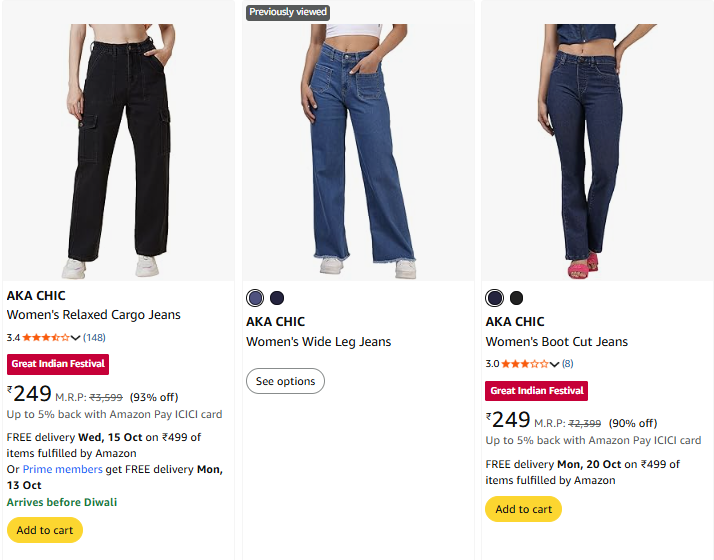This screenshot has width=714, height=560.
Task: Expand the 3.0 star rating chevron popover
Action: 555,364
